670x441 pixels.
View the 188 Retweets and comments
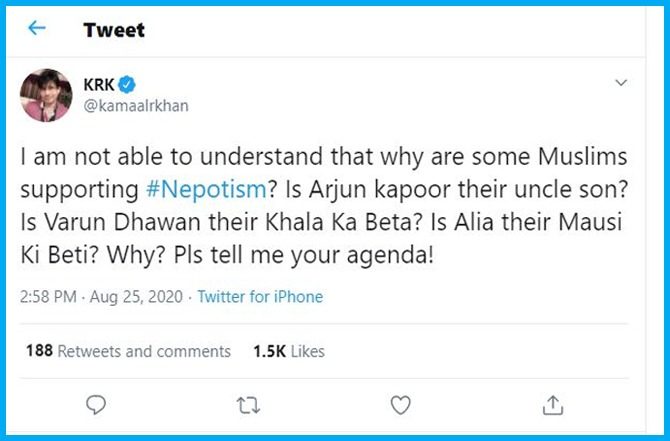[128, 351]
